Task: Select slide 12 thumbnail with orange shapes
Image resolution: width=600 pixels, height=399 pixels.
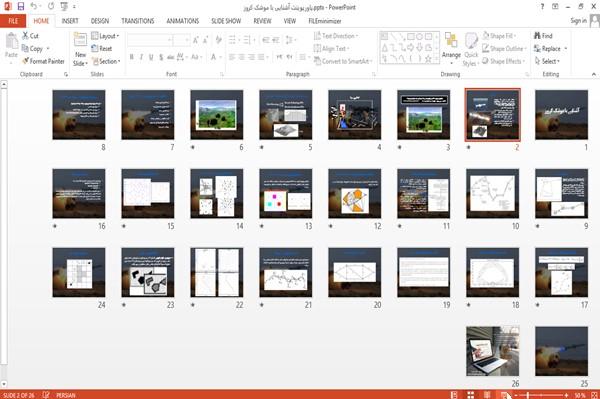Action: click(x=355, y=194)
